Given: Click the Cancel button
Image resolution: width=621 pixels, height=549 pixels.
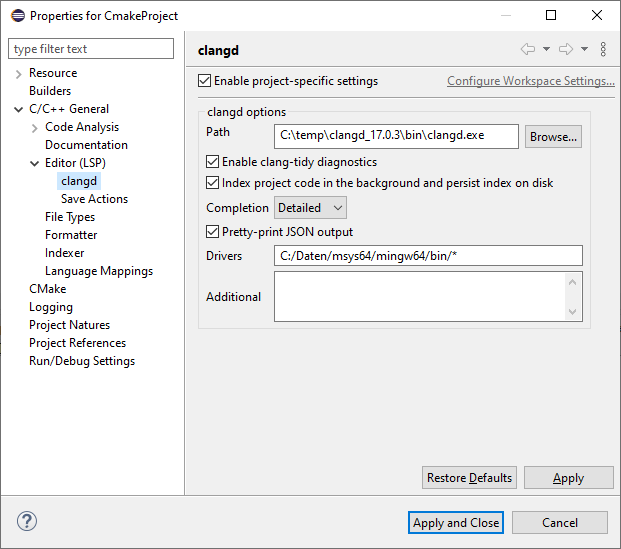Looking at the screenshot, I should click(560, 523).
